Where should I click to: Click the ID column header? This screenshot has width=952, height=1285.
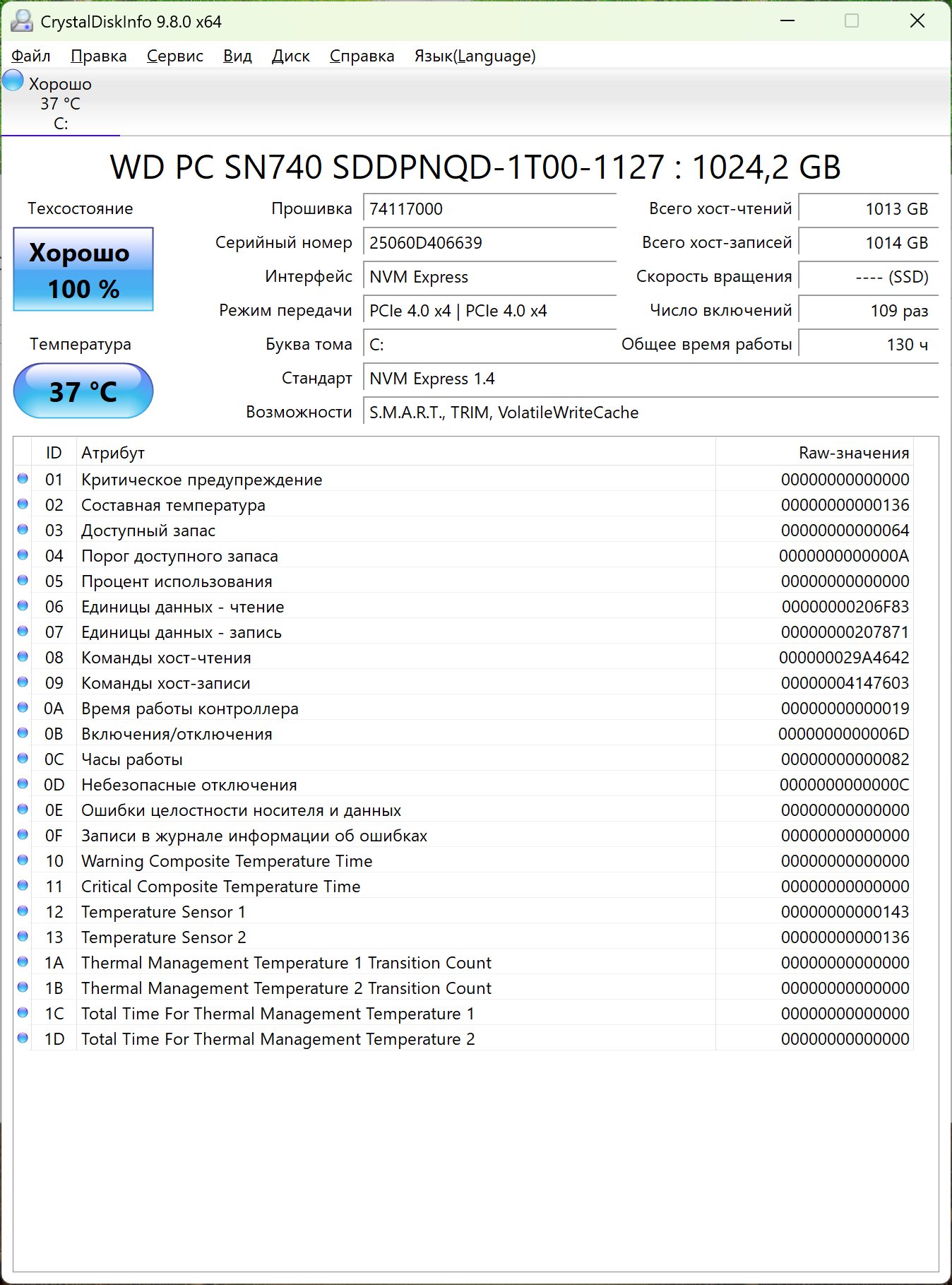(54, 452)
